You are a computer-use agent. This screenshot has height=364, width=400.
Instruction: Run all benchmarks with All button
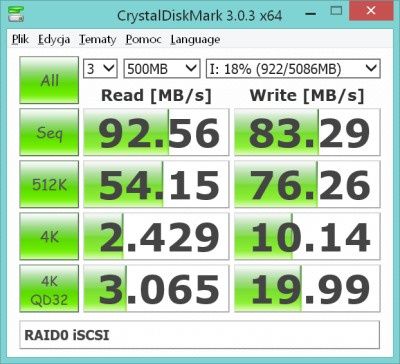[x=49, y=80]
